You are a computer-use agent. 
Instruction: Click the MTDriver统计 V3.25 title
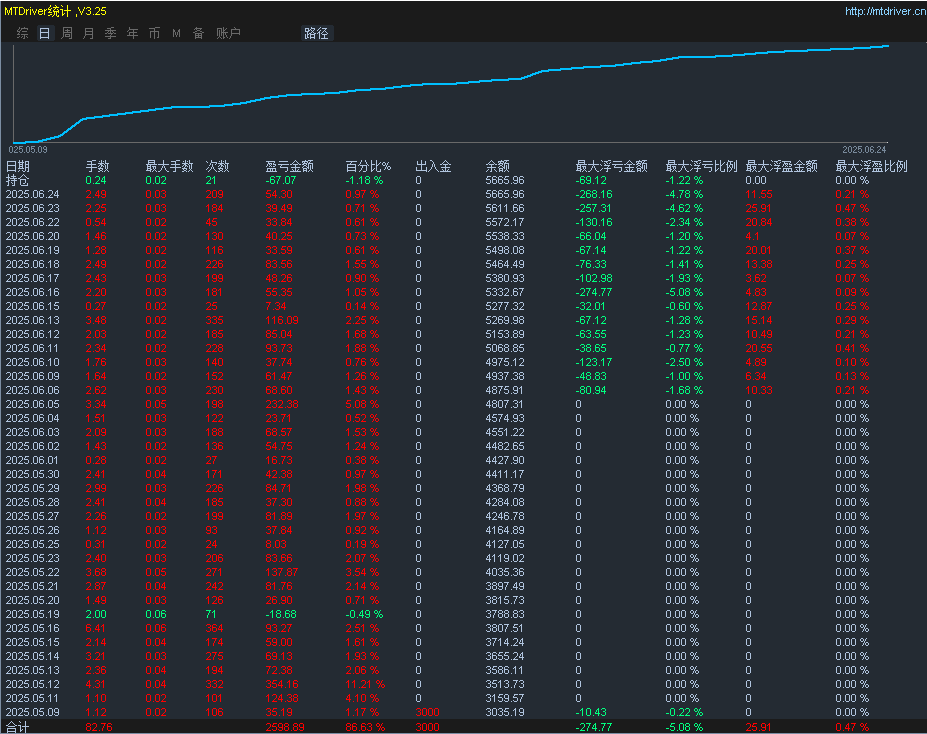[56, 11]
